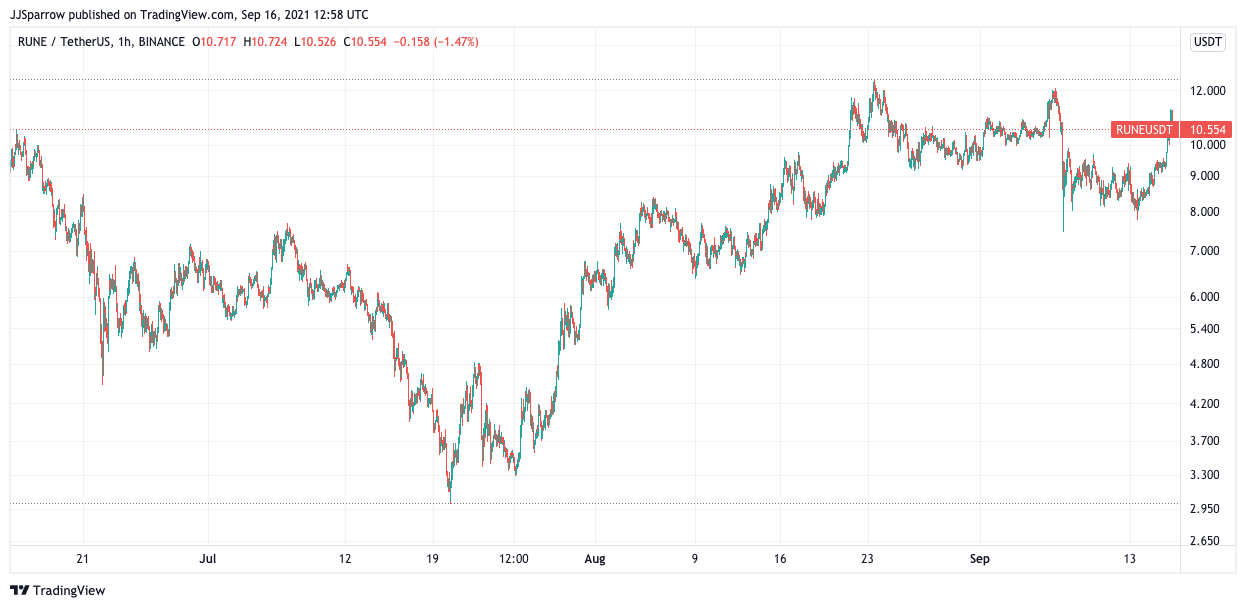The image size is (1246, 608).
Task: Click the 12 date label on time axis
Action: click(x=346, y=559)
